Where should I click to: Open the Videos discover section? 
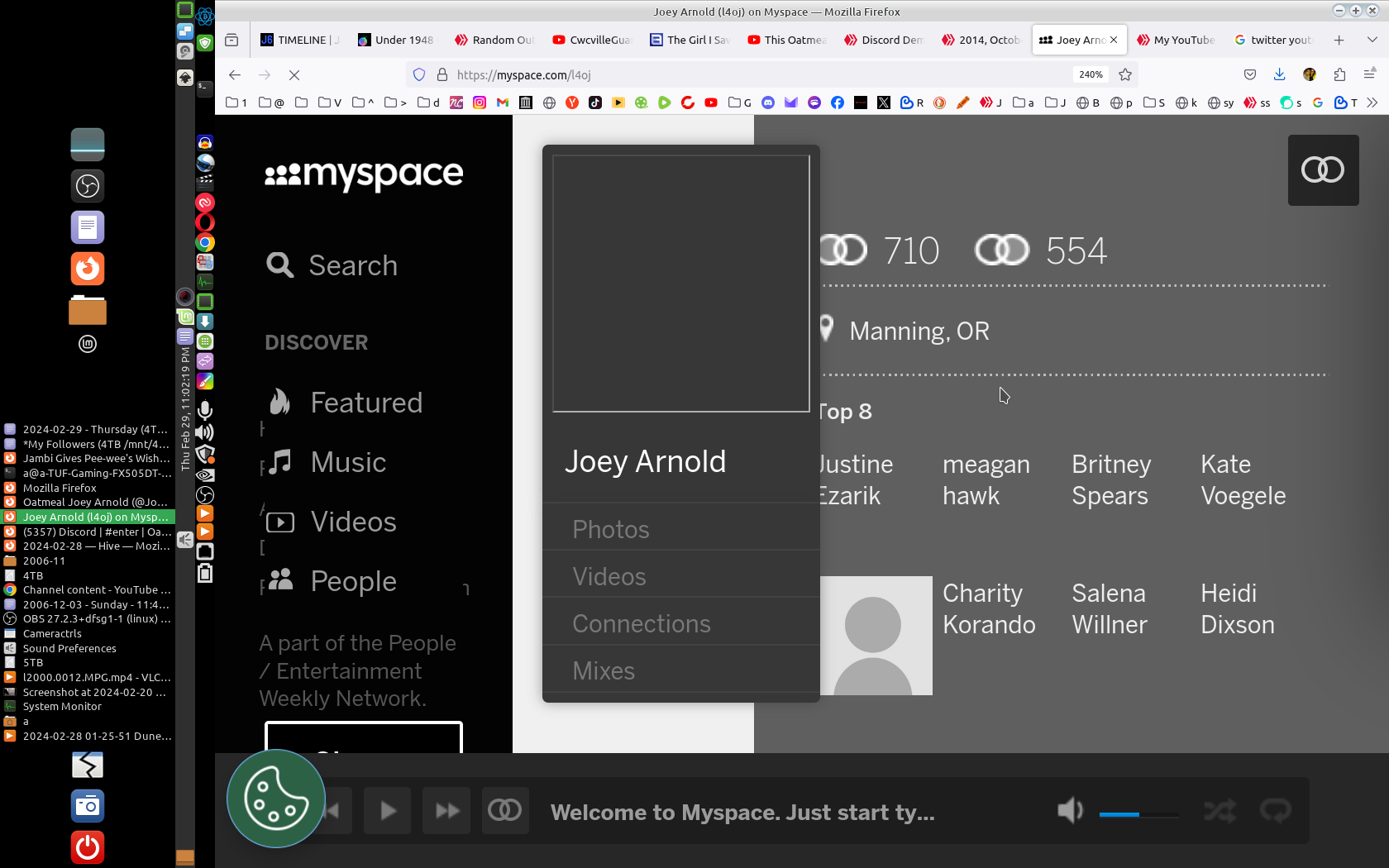[x=332, y=522]
